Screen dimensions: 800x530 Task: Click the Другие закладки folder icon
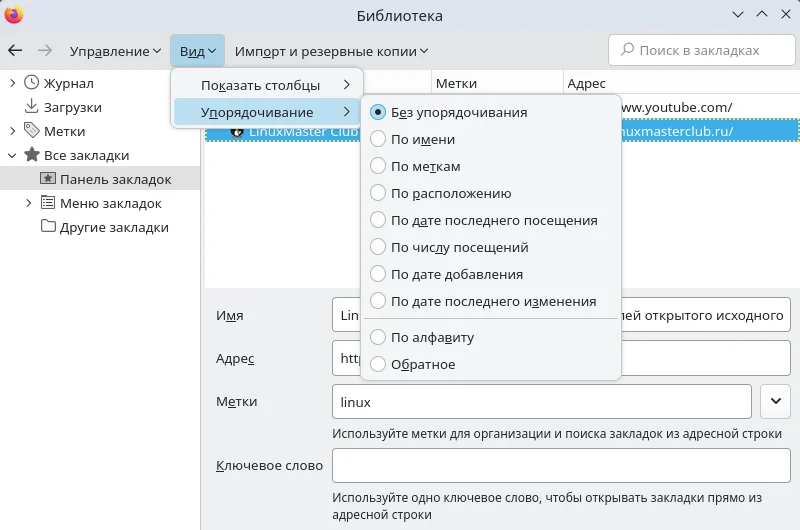click(48, 226)
